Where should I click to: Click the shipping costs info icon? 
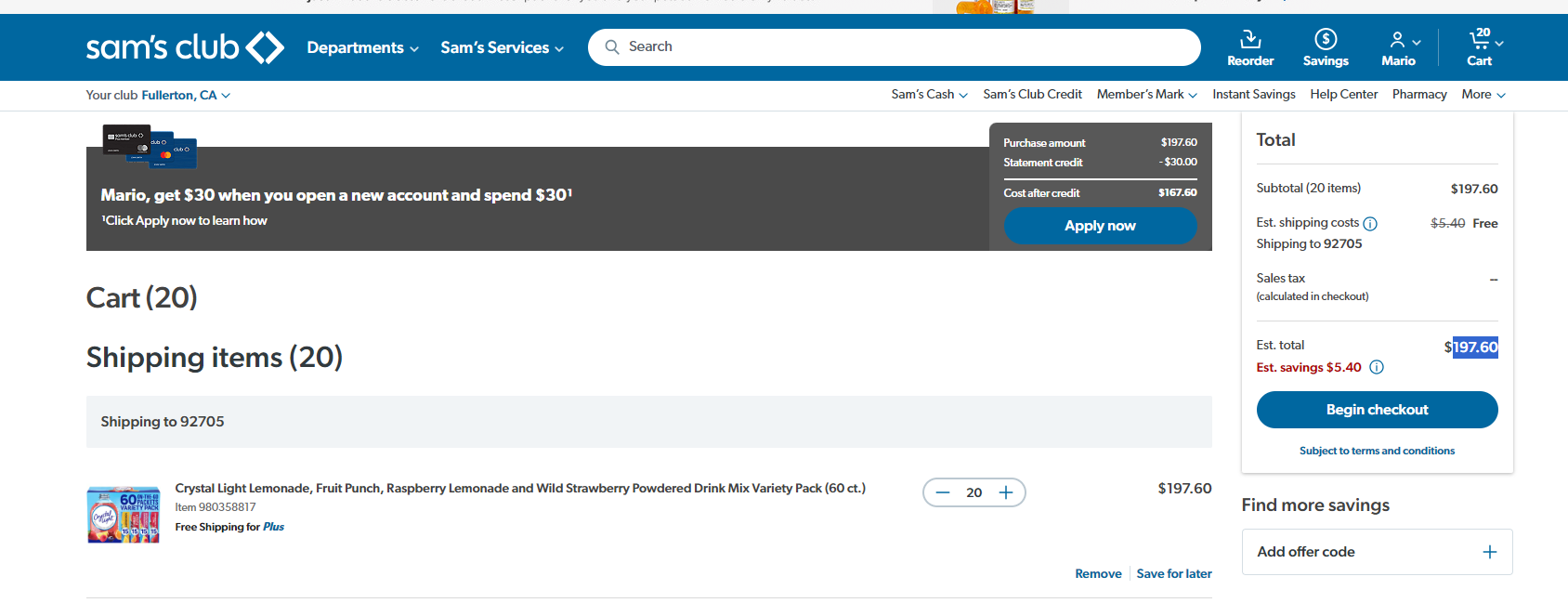(x=1370, y=224)
